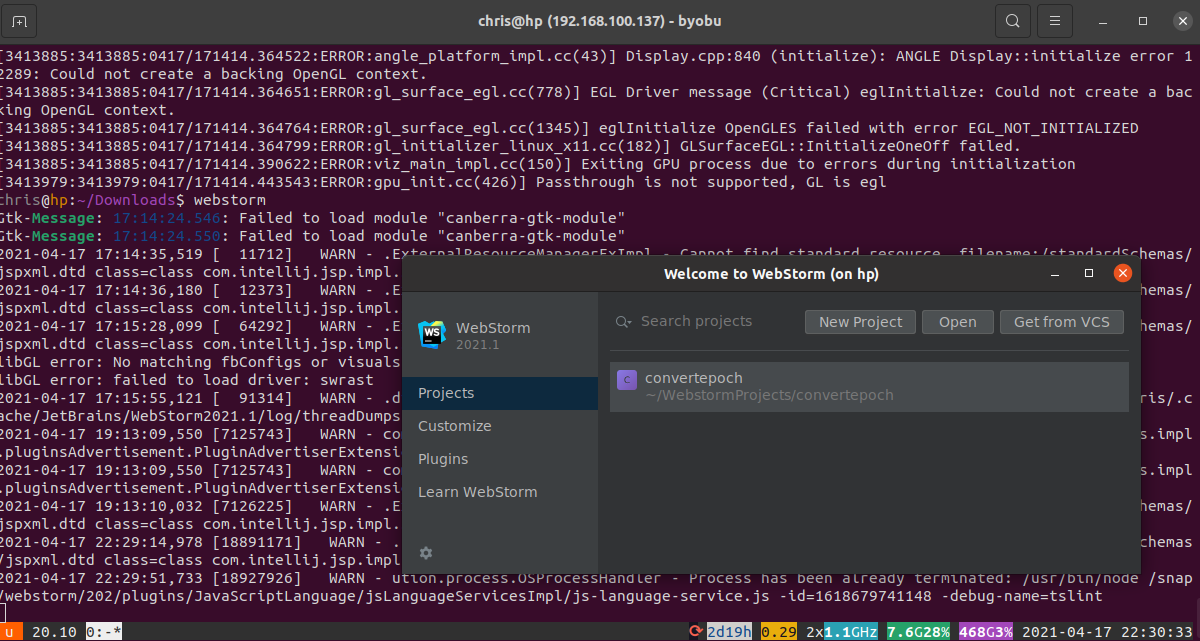
Task: Start a New Project
Action: [859, 321]
